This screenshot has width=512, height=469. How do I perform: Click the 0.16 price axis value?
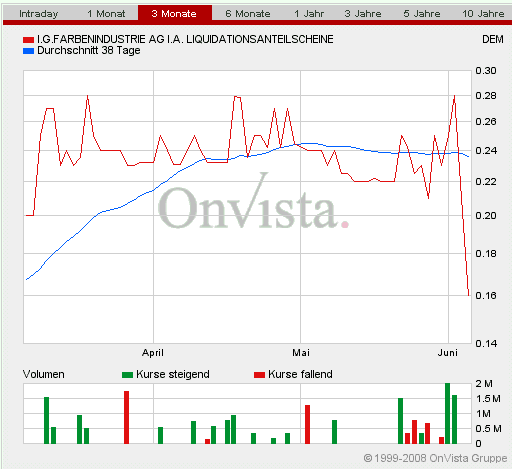coord(486,296)
